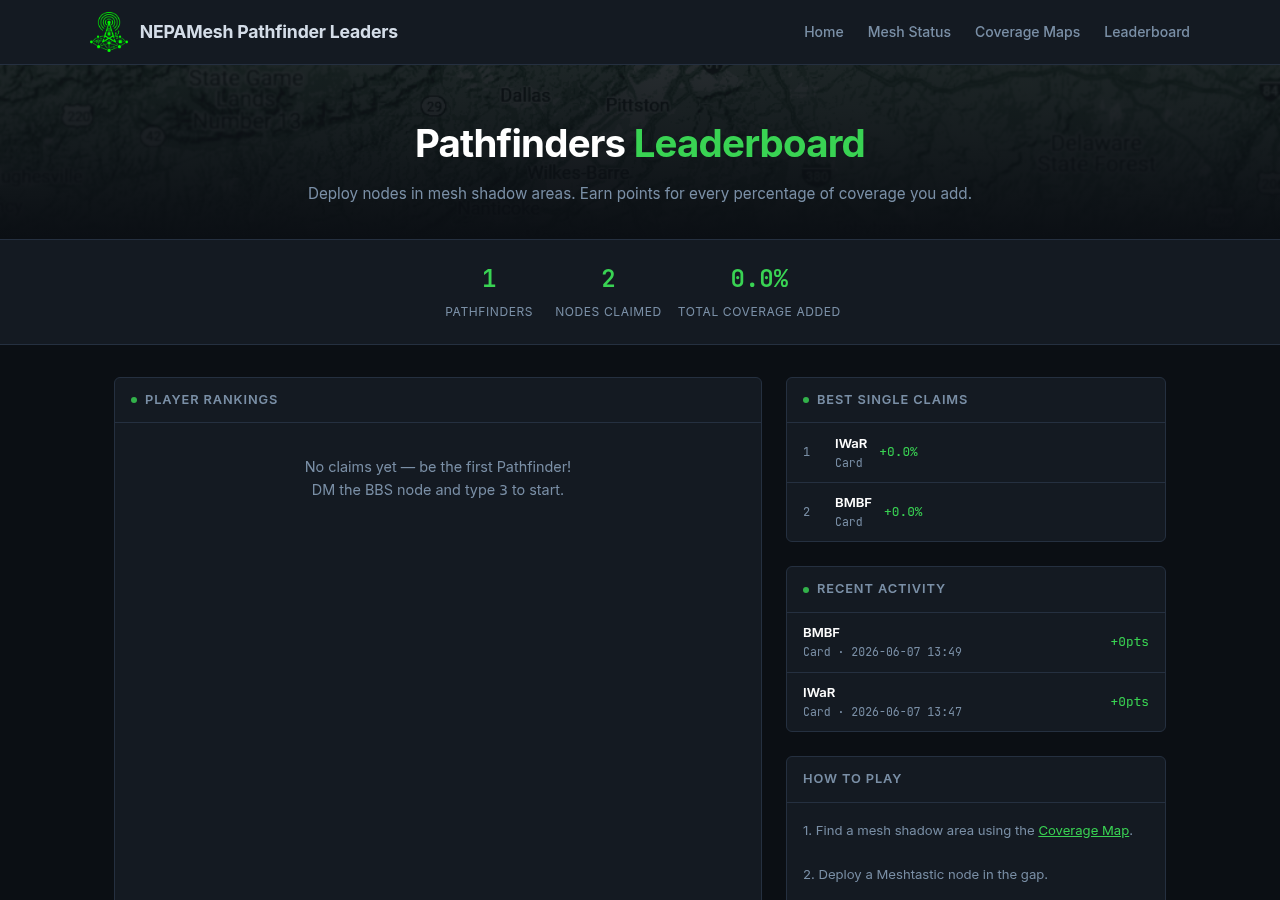The width and height of the screenshot is (1280, 900).
Task: Select the Leaderboard nav link
Action: click(x=1147, y=32)
